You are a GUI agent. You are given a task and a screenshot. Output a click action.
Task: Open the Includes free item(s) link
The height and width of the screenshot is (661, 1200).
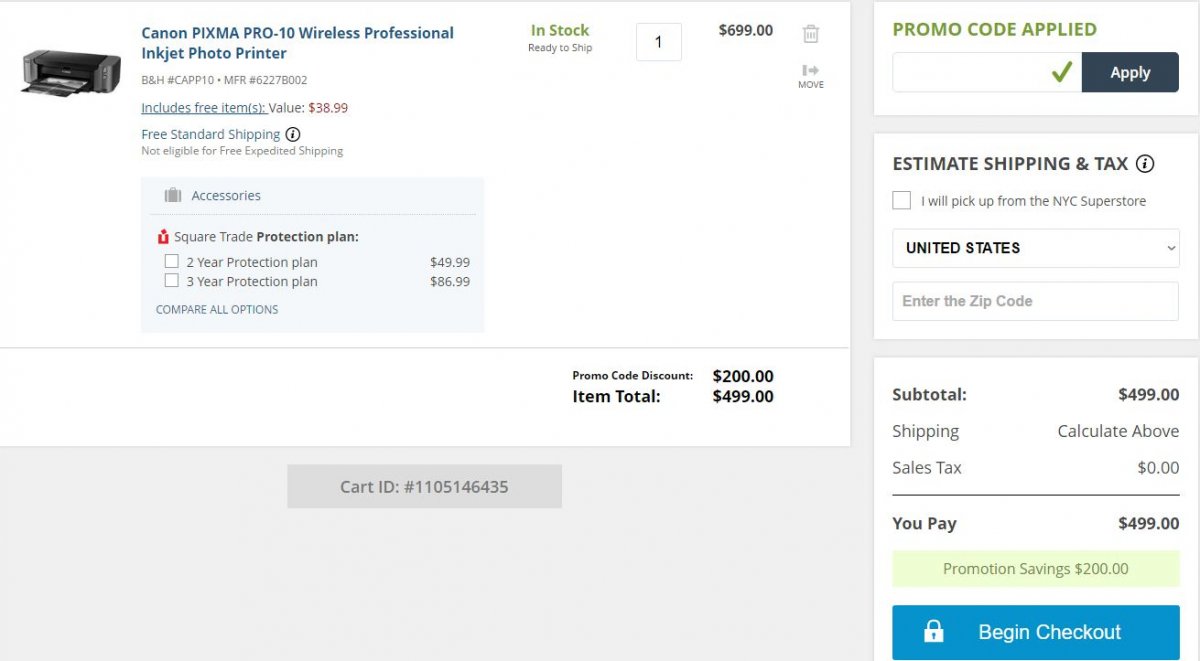[203, 108]
